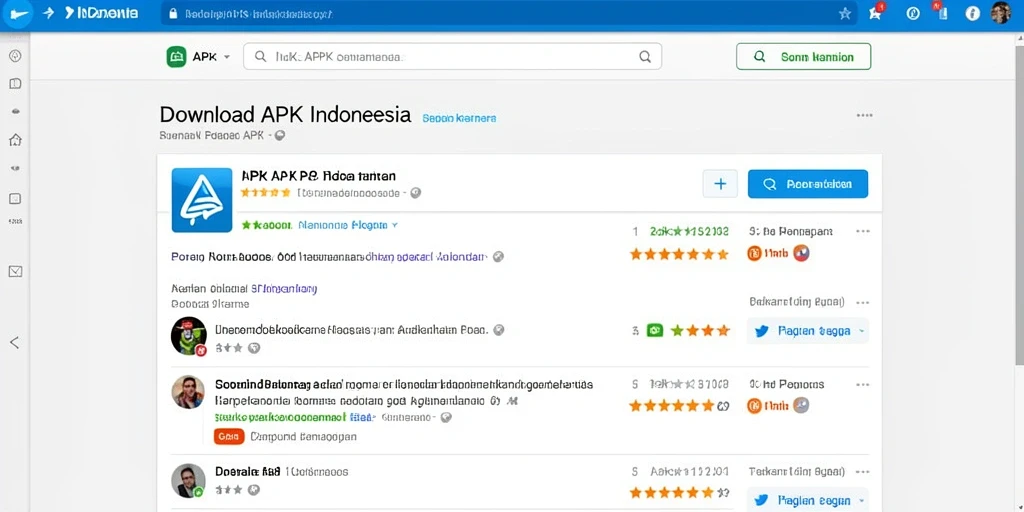Image resolution: width=1024 pixels, height=512 pixels.
Task: Click the gray badge icon after Poraio Roinnkaooos line
Action: click(498, 257)
